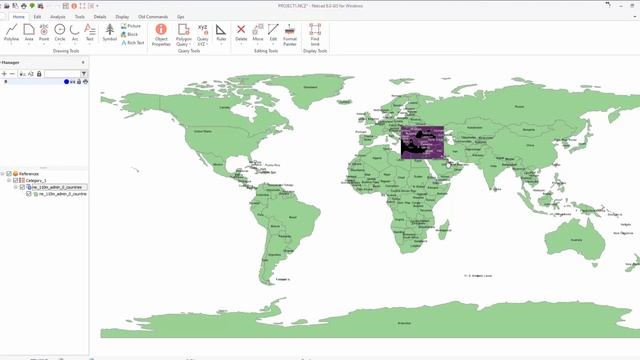Image resolution: width=640 pixels, height=360 pixels.
Task: Collapse the Category_1 tree node
Action: pyautogui.click(x=9, y=180)
